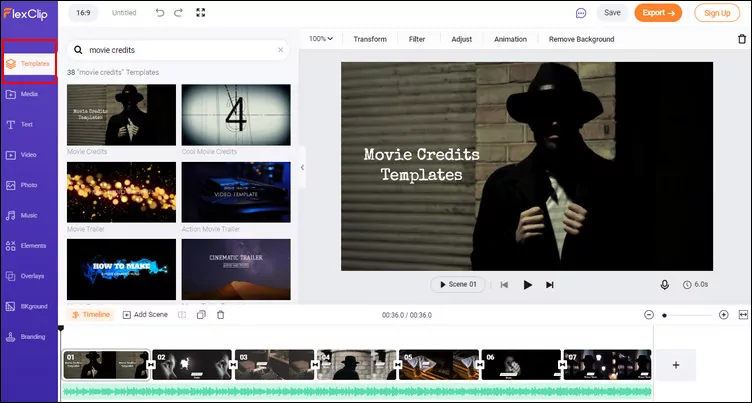Click the Sign Up button
The width and height of the screenshot is (752, 403).
(x=717, y=13)
